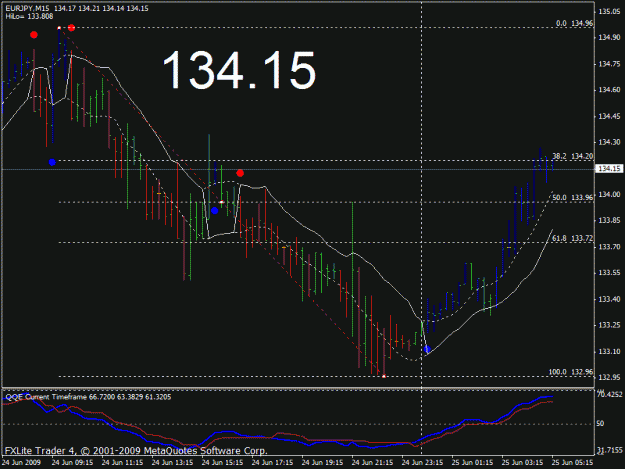
Task: Click the 24 Jun 19:15 time label
Action: point(322,463)
